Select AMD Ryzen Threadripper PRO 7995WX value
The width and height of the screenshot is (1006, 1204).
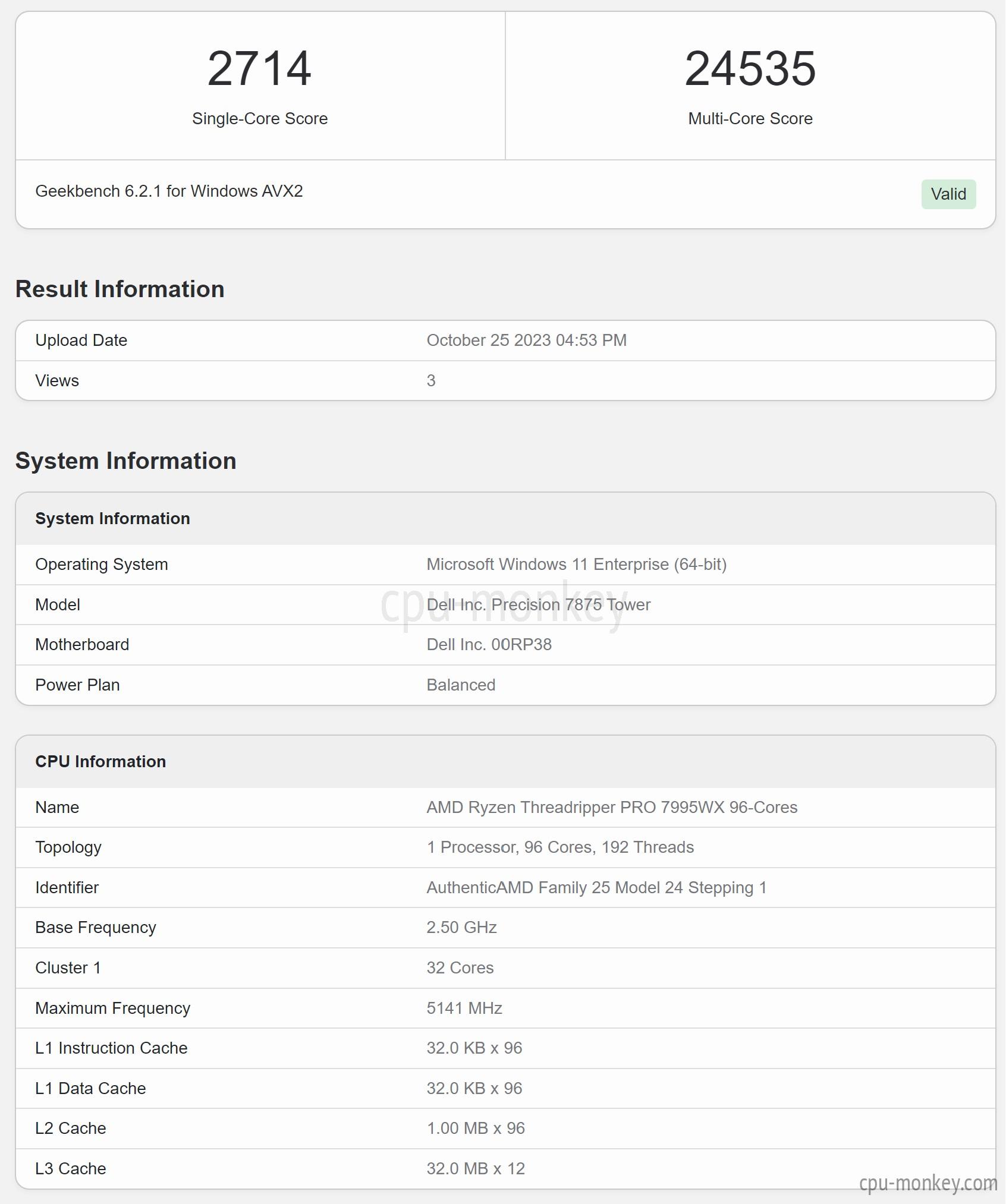(x=612, y=808)
